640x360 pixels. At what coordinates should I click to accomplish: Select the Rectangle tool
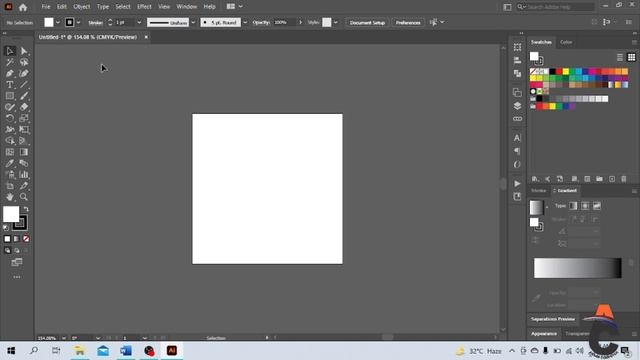click(10, 96)
